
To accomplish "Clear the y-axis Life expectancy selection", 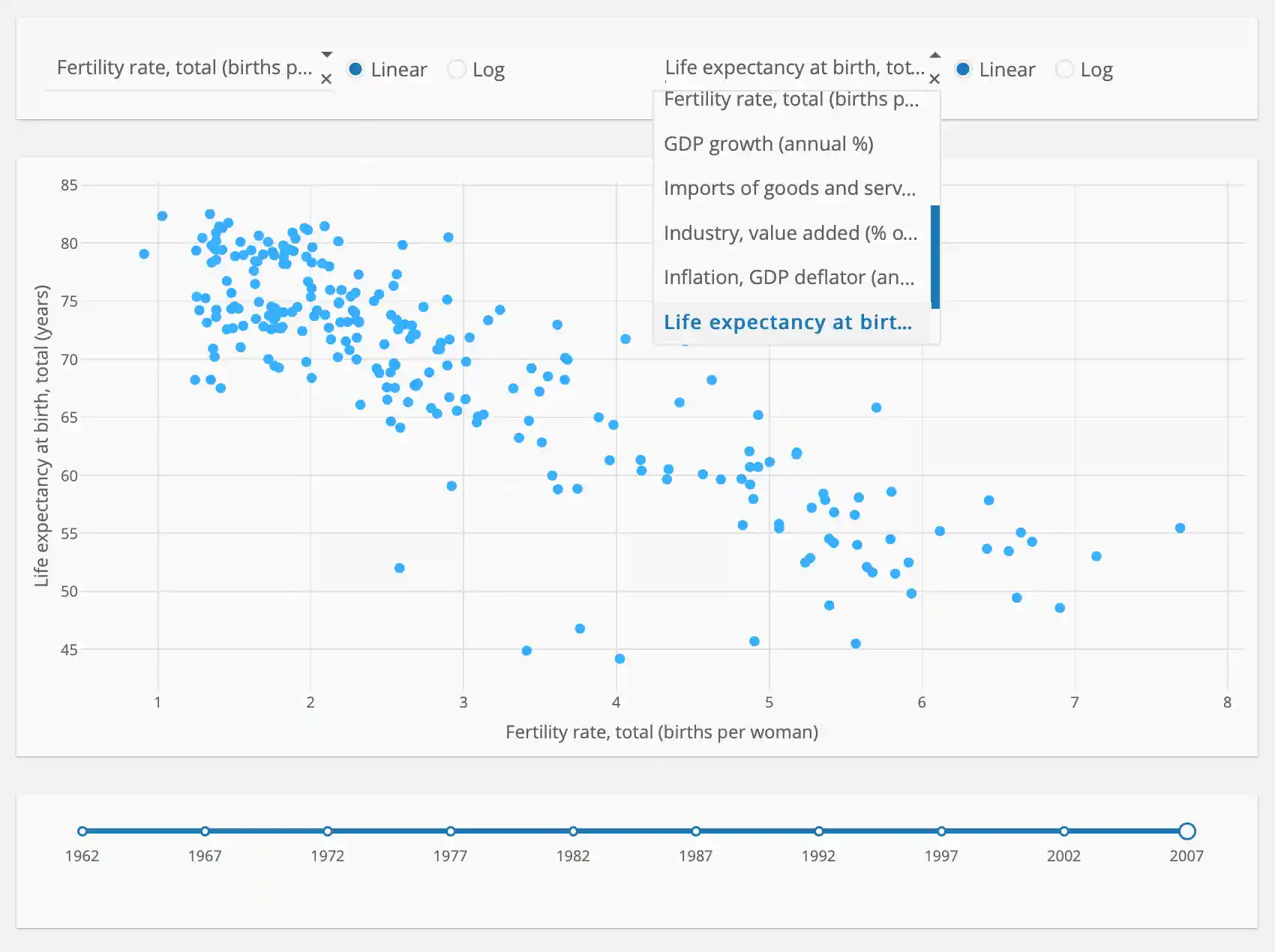I will (934, 79).
